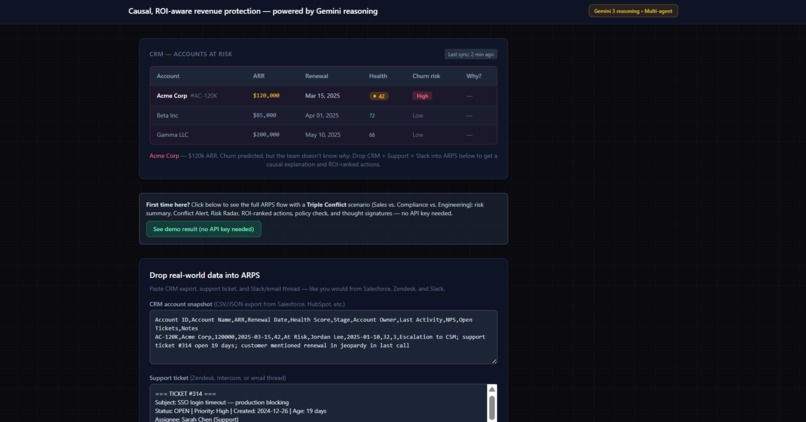
Task: Click the Churn risk column header
Action: (426, 76)
